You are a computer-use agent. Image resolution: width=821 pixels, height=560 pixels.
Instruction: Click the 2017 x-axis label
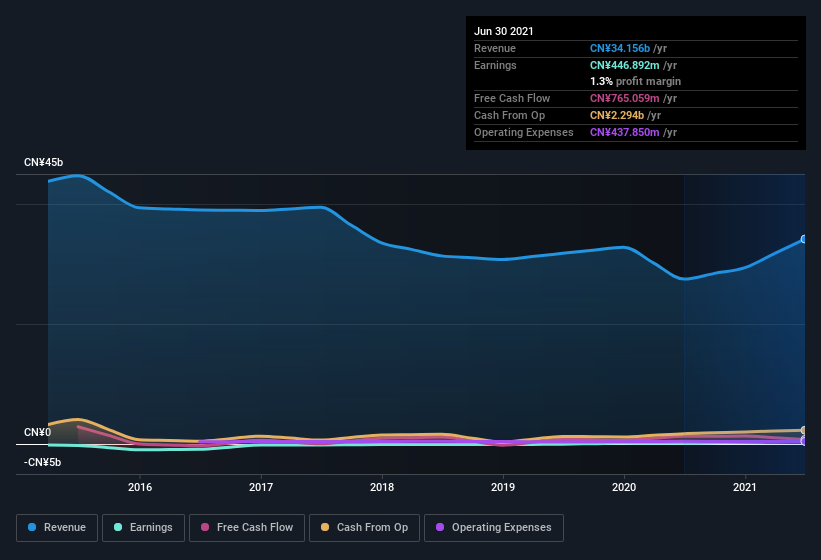point(261,487)
